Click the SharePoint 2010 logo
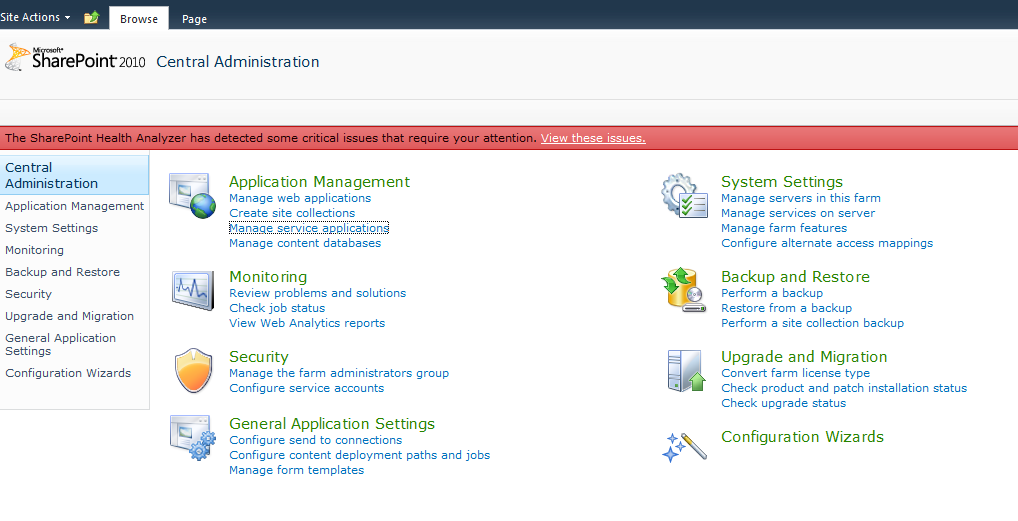 tap(75, 59)
